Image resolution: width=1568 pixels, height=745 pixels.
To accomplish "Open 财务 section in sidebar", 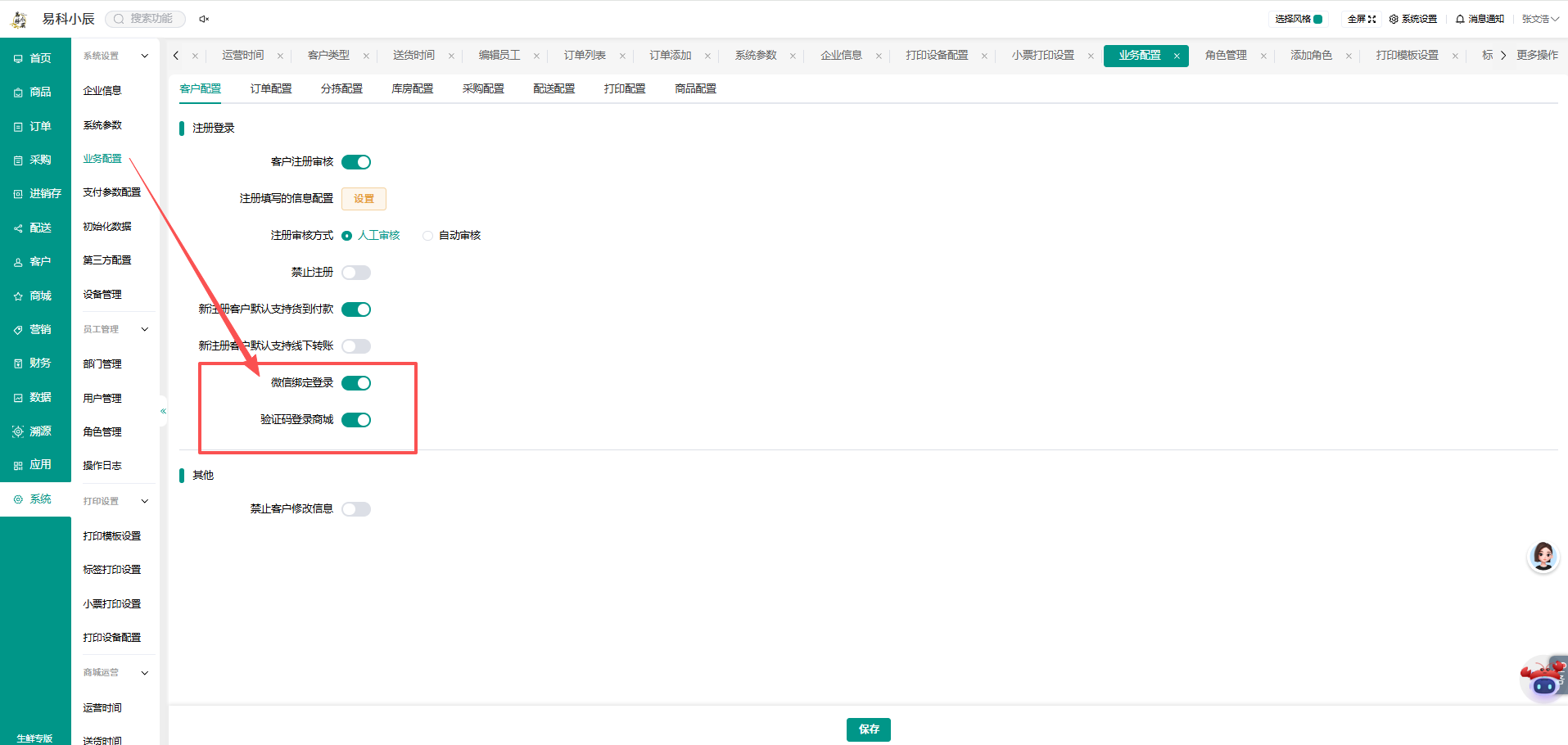I will (x=34, y=363).
